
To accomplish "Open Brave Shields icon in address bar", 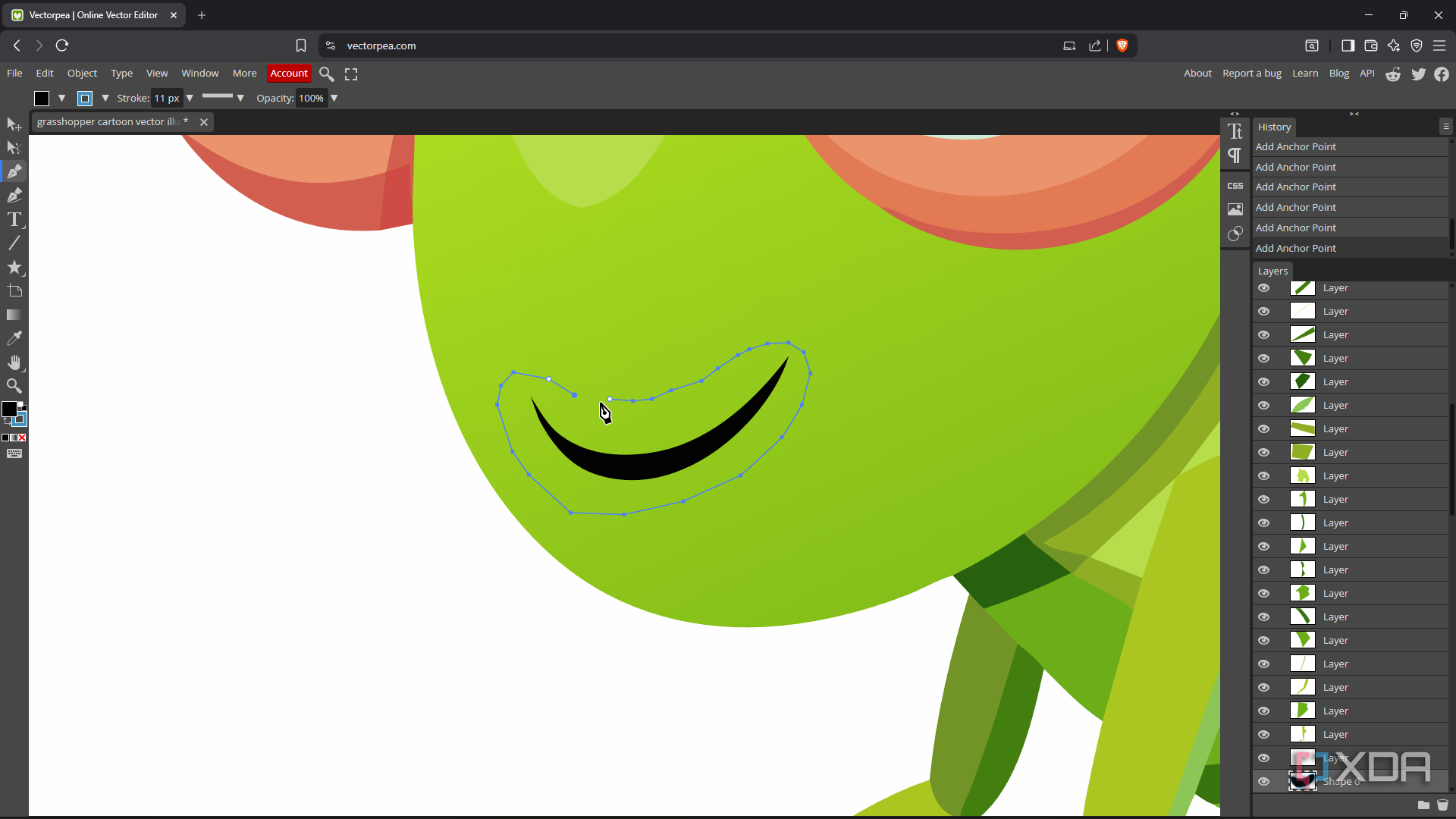I will pyautogui.click(x=1122, y=45).
